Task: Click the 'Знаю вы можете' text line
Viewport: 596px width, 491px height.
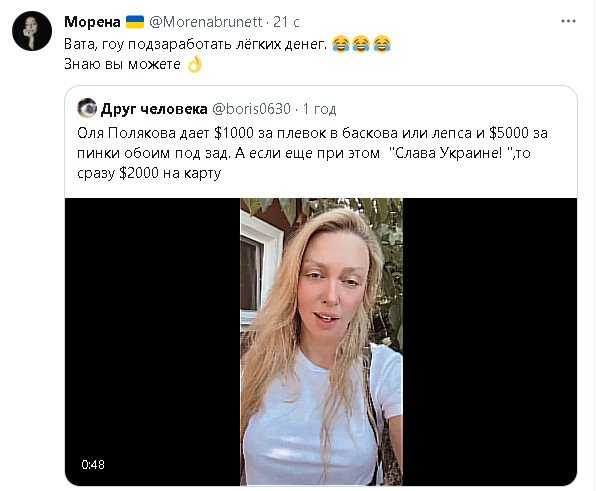Action: (x=122, y=64)
